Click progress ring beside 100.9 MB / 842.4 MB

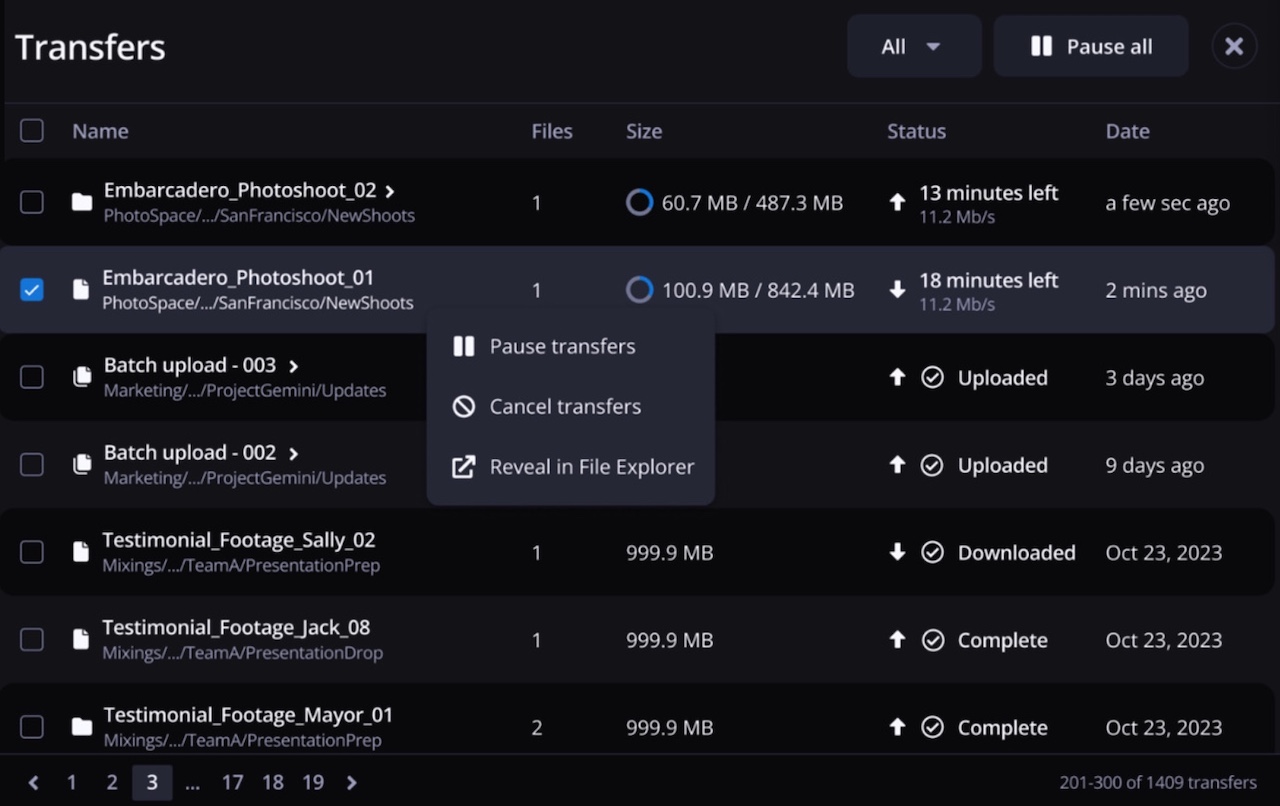click(639, 290)
